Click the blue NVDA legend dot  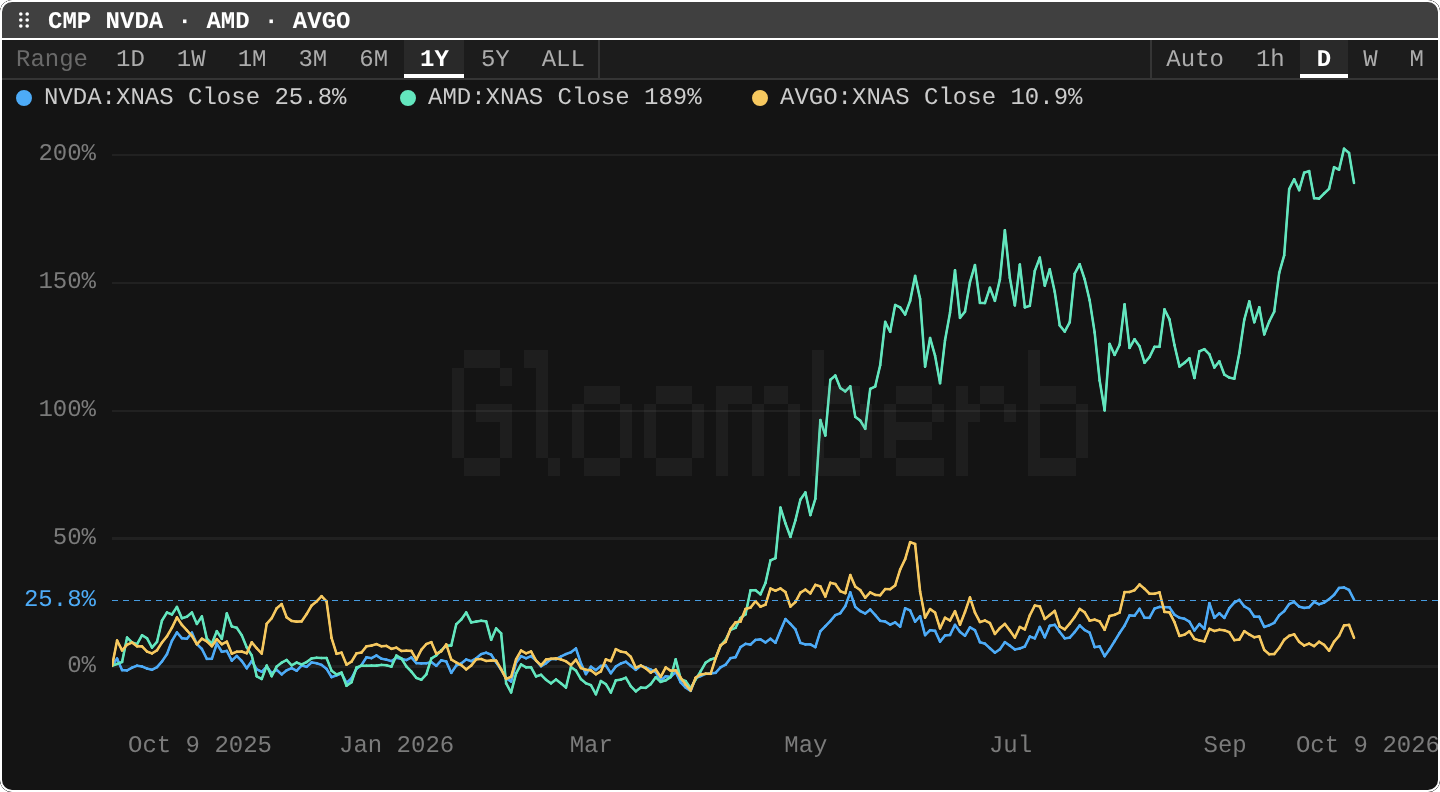pyautogui.click(x=25, y=98)
